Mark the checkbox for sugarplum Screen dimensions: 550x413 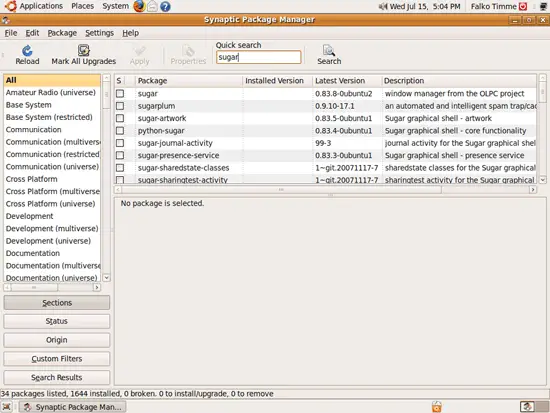pos(120,106)
